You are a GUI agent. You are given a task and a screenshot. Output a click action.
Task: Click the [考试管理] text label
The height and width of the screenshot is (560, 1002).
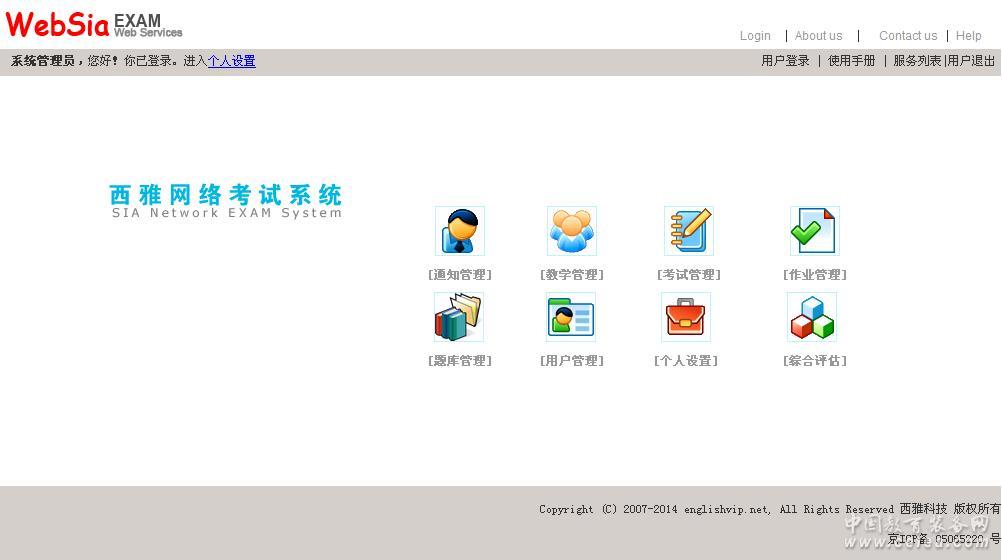(689, 275)
